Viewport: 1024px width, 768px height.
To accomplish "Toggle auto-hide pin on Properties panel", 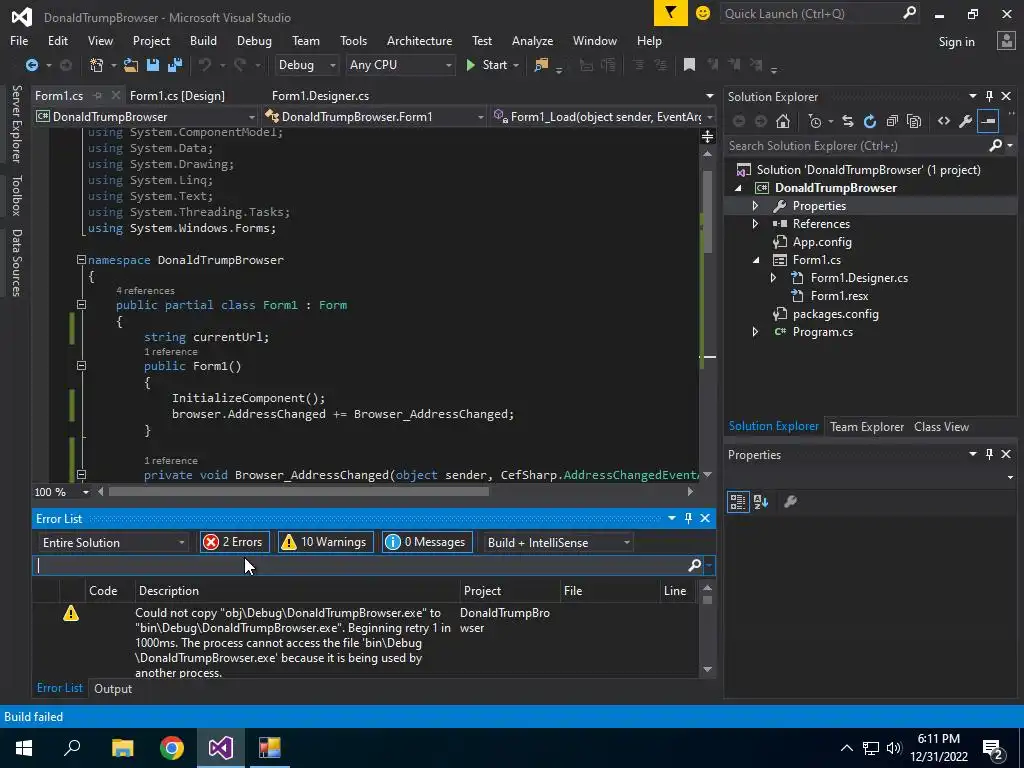I will [x=989, y=455].
